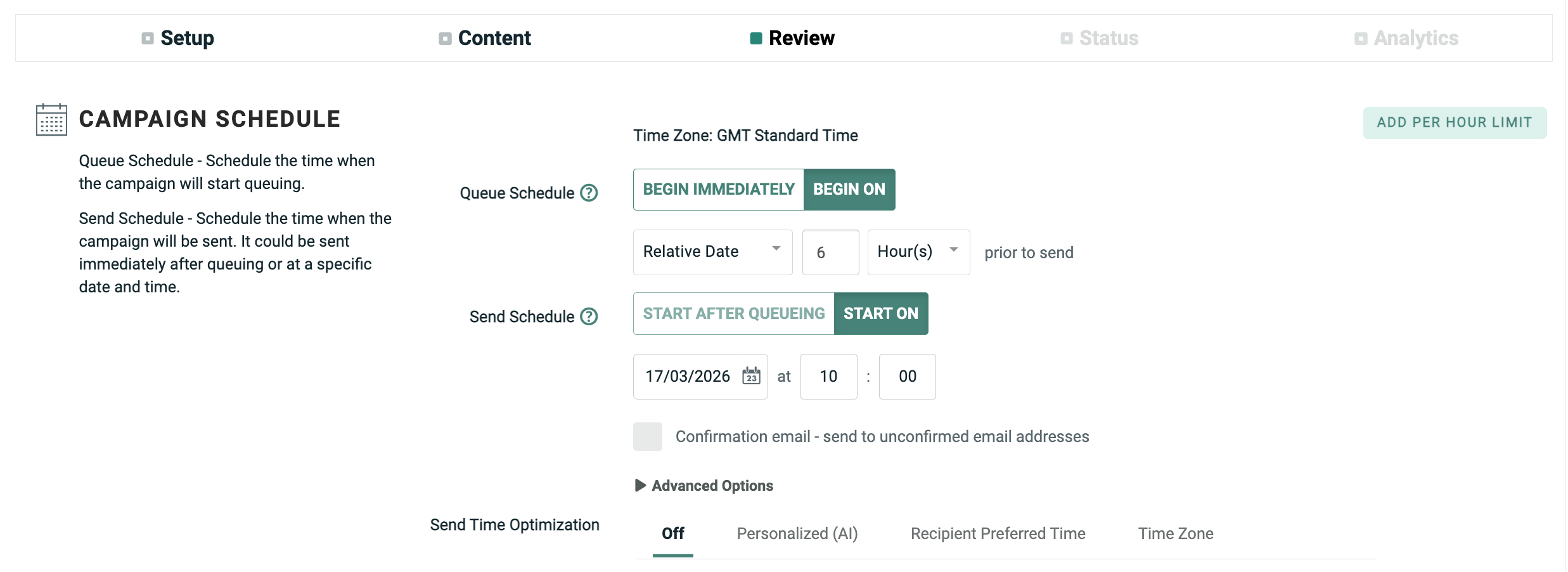Select Recipient Preferred Time tab
Viewport: 1568px width, 572px height.
pyautogui.click(x=998, y=534)
